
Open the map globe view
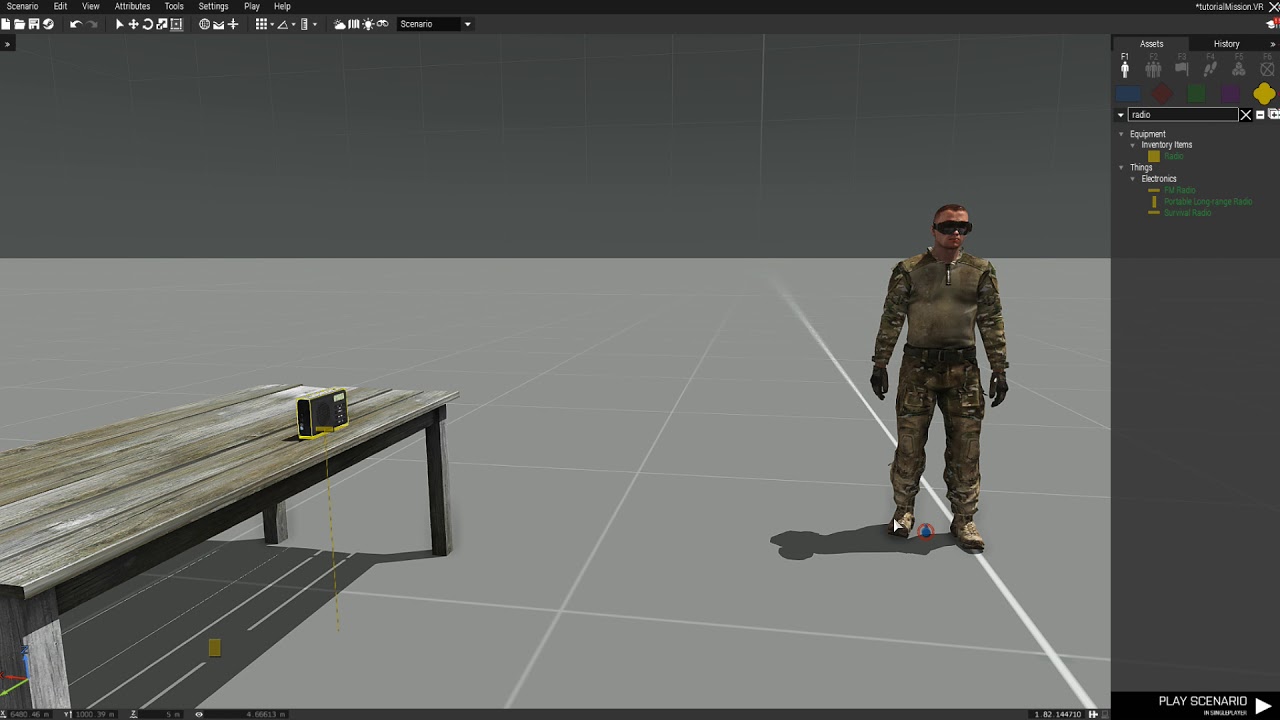click(204, 24)
